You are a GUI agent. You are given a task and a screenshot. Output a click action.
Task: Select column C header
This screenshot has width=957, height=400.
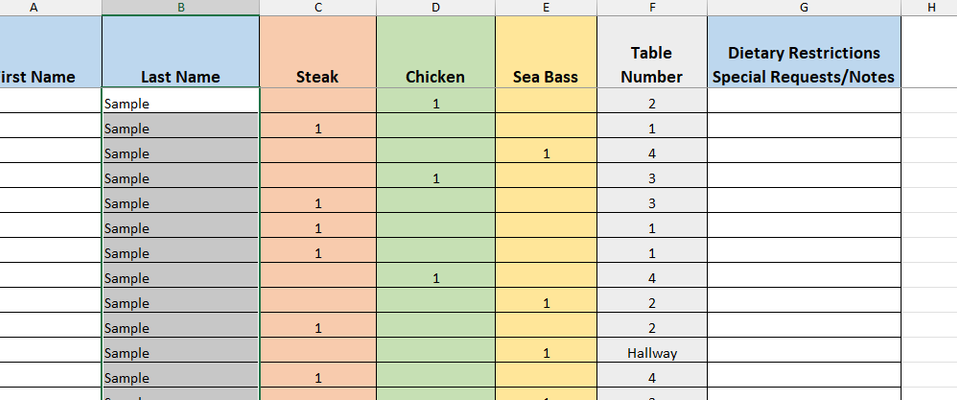318,7
